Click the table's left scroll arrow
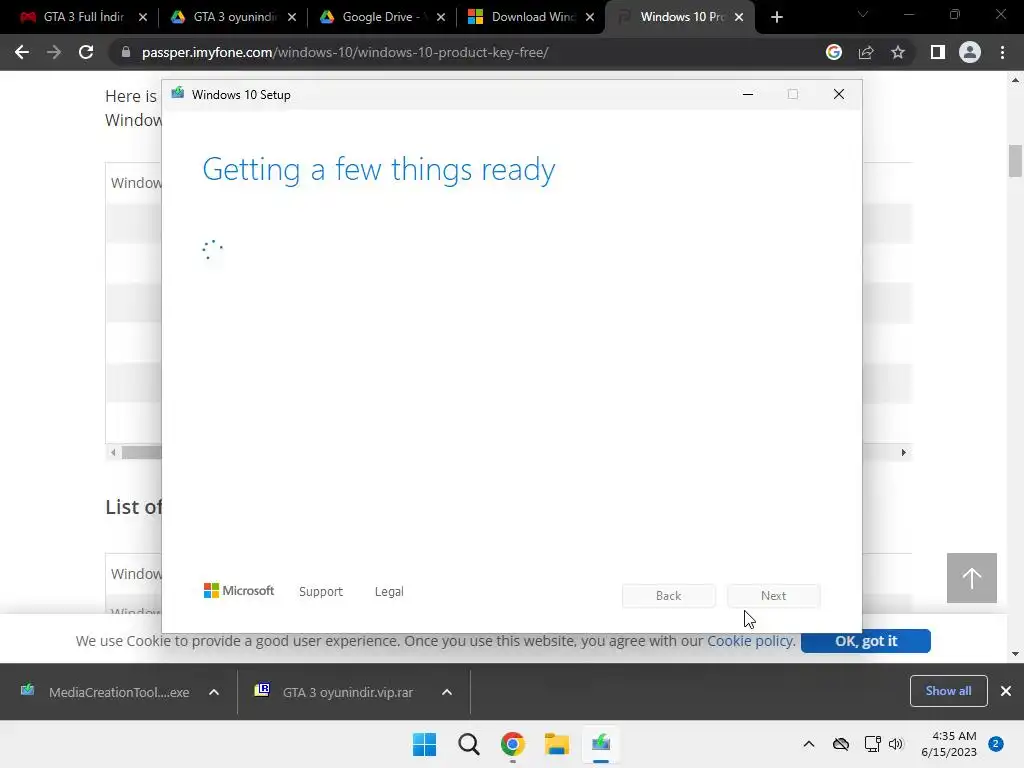1024x768 pixels. click(113, 453)
